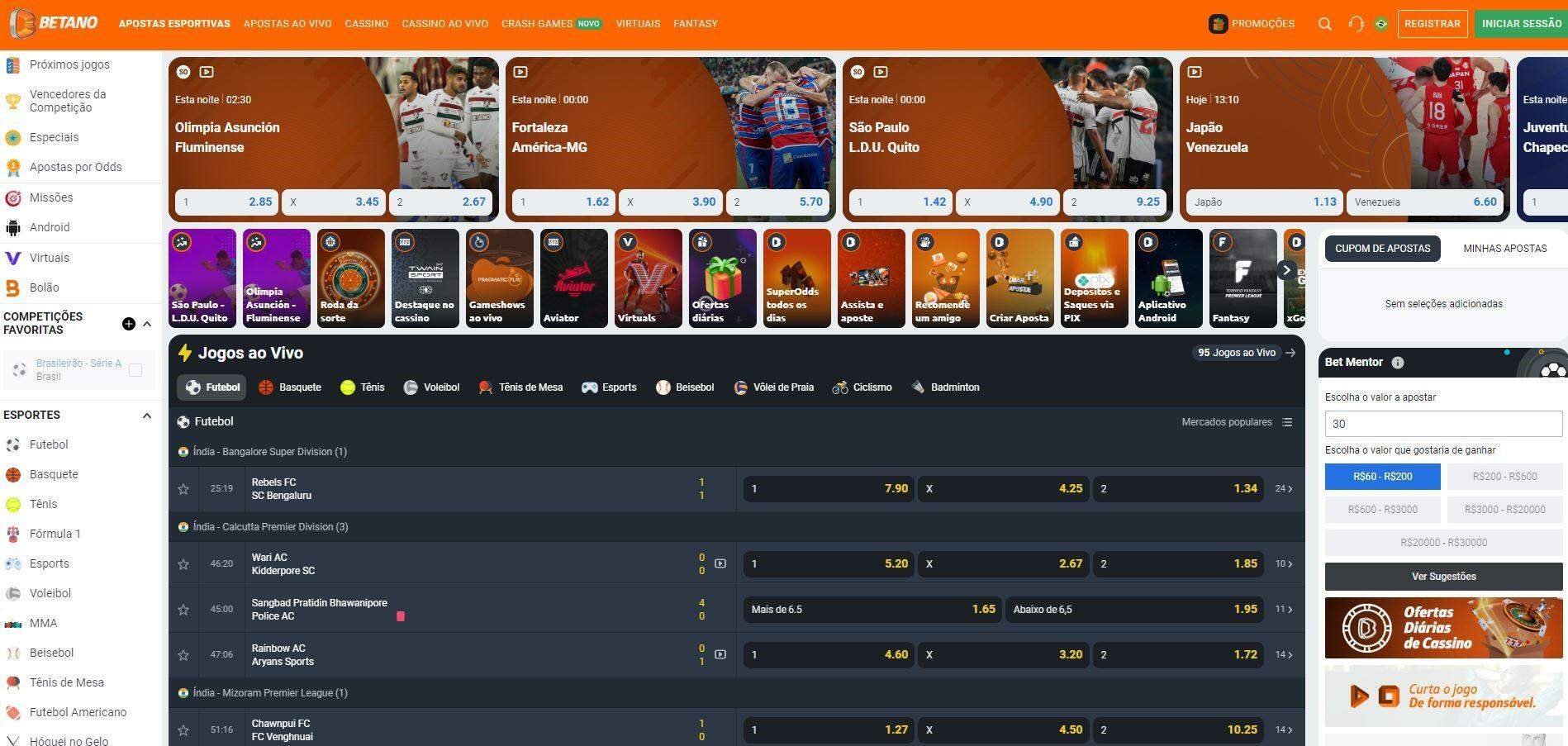Switch to the Minhas Apostas tab
Image resolution: width=1568 pixels, height=746 pixels.
[1504, 249]
